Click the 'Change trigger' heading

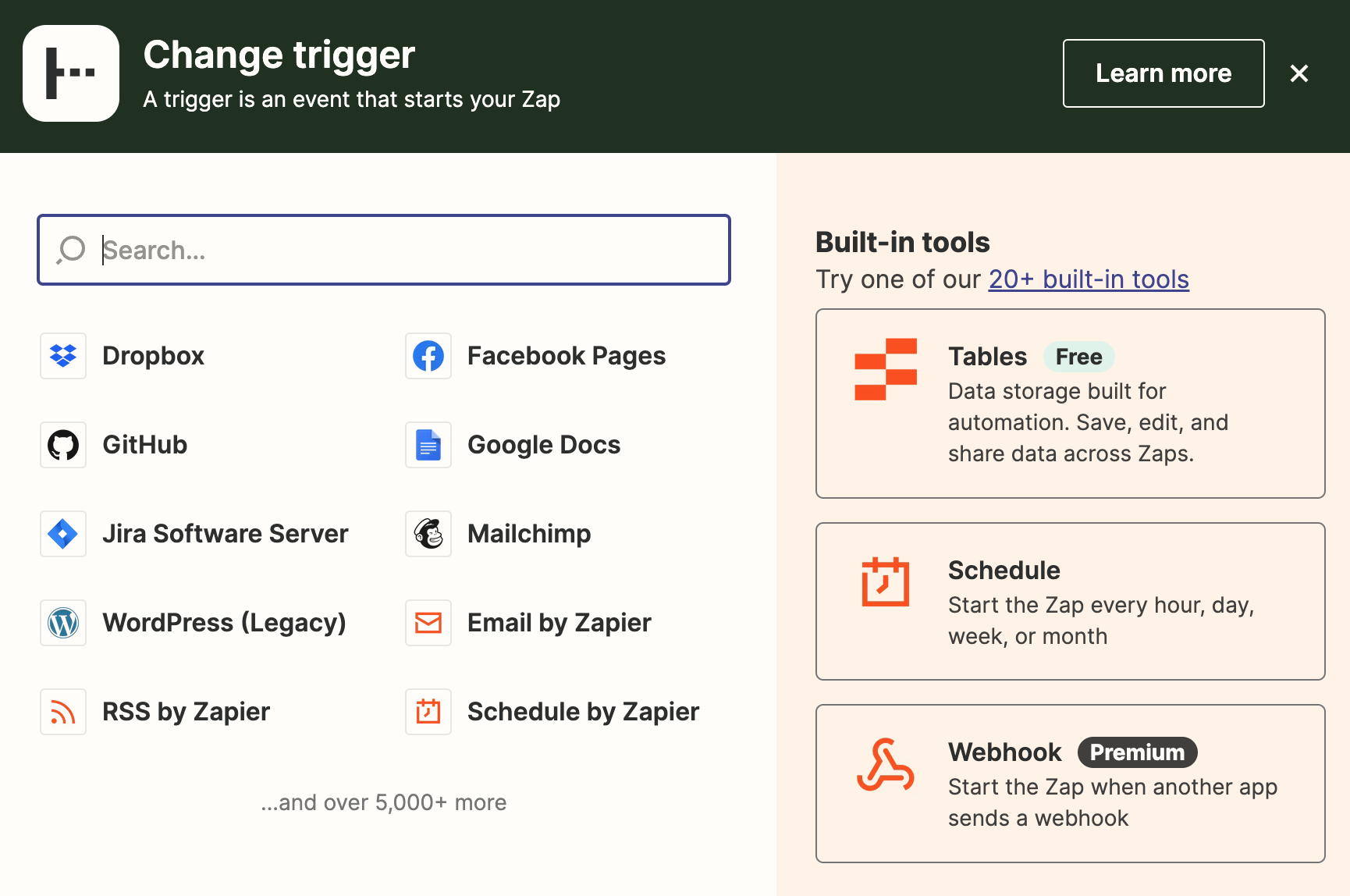(x=279, y=55)
